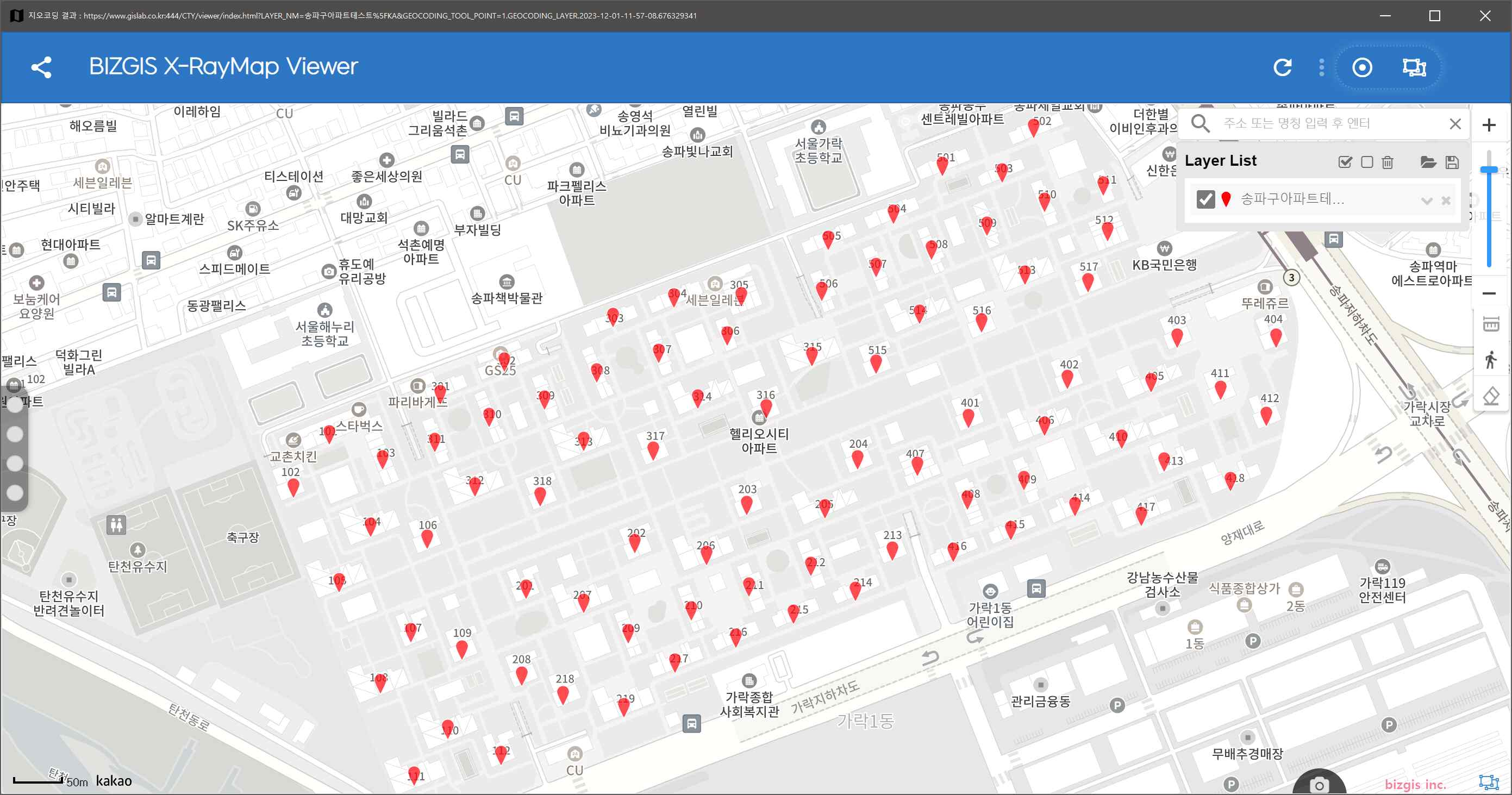Open the vertical three-dot menu

point(1321,67)
